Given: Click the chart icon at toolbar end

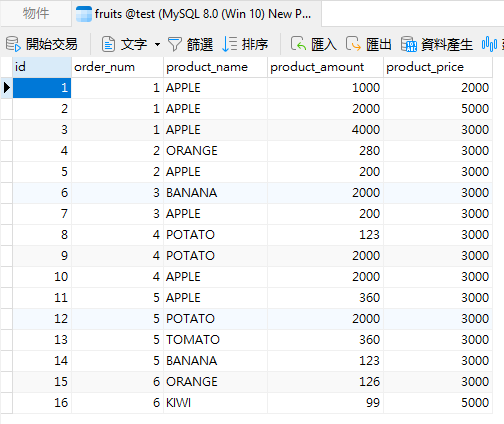Looking at the screenshot, I should tap(489, 44).
